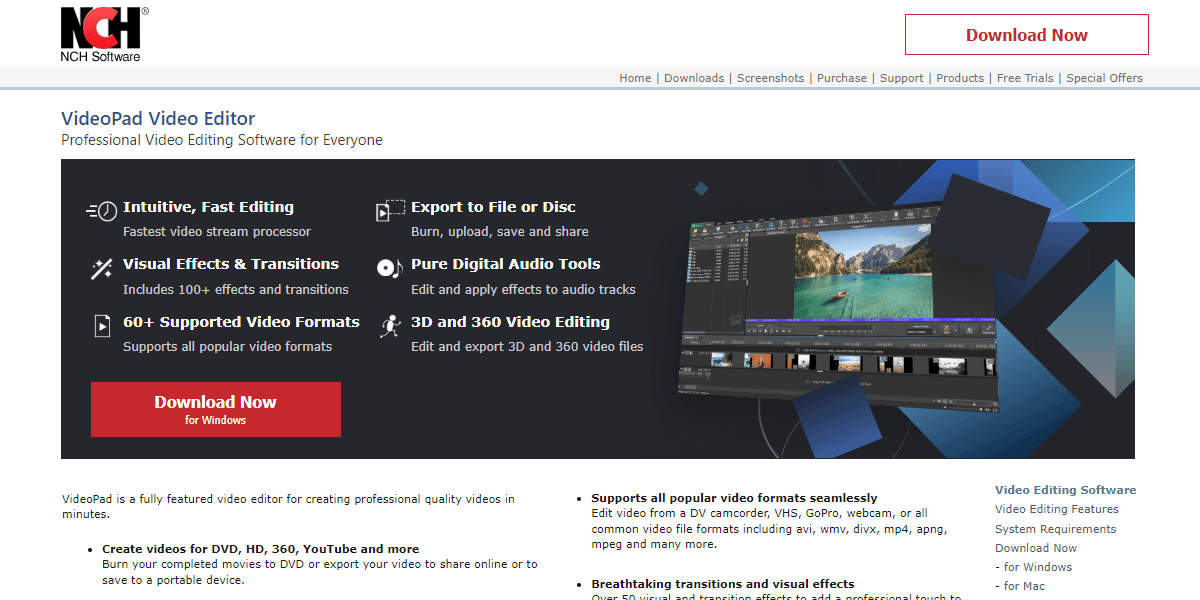Open the Video Editing Features sidebar link
Image resolution: width=1200 pixels, height=600 pixels.
tap(1056, 509)
